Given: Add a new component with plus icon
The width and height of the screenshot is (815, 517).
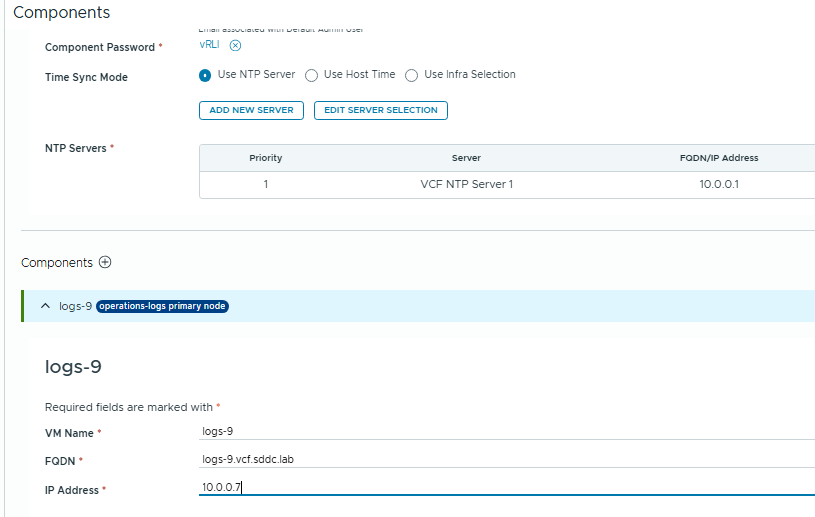Looking at the screenshot, I should [x=105, y=262].
